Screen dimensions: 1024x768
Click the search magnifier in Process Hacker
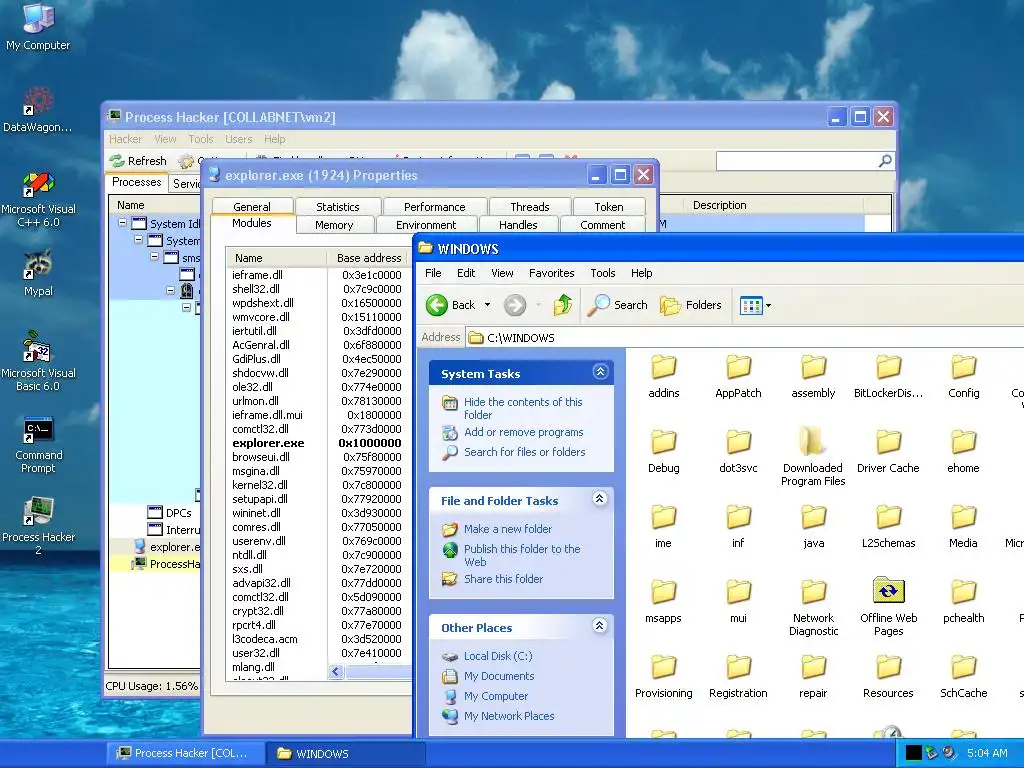[x=885, y=161]
